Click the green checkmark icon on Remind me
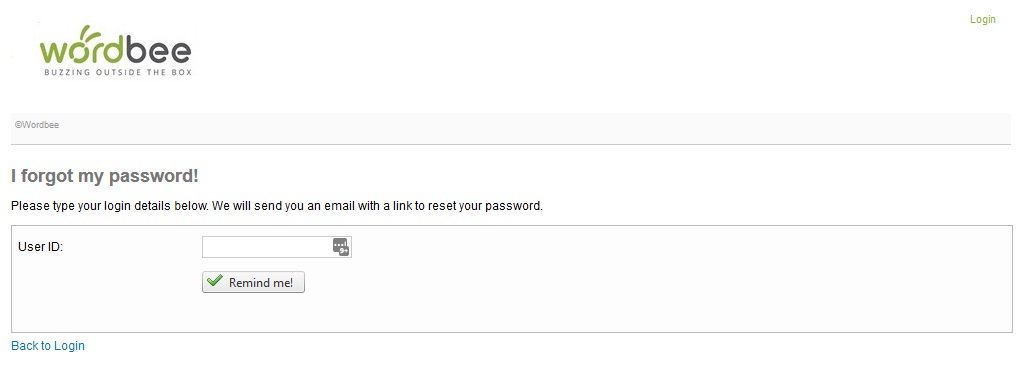 [214, 281]
